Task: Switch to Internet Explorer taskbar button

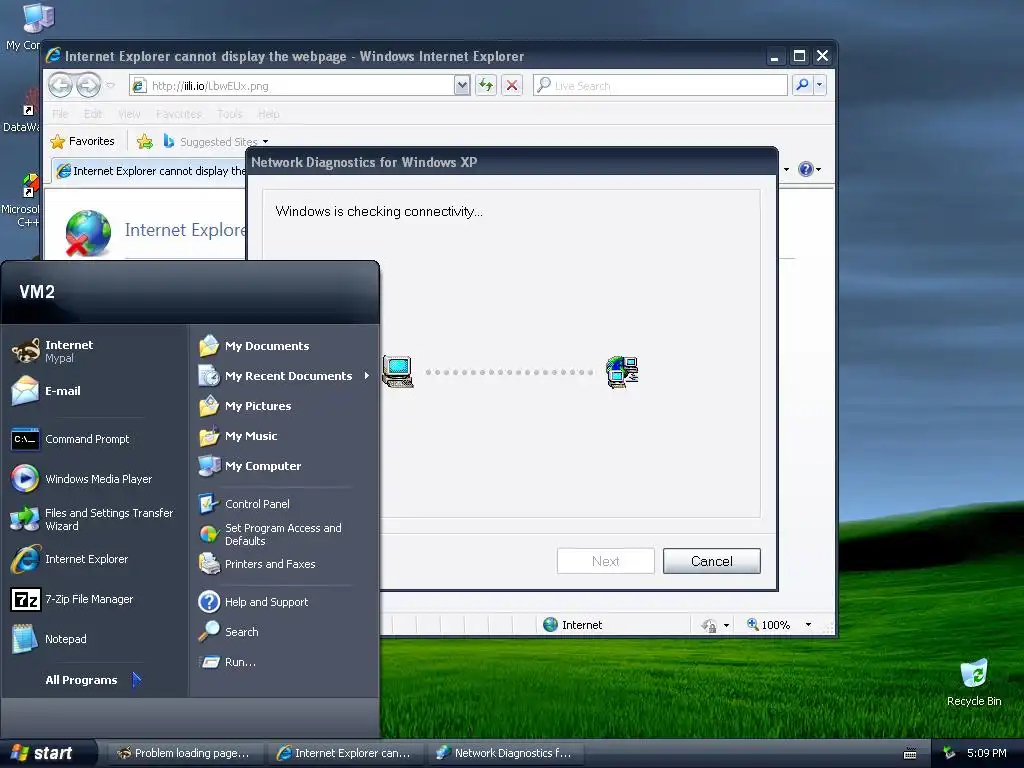Action: click(x=345, y=753)
